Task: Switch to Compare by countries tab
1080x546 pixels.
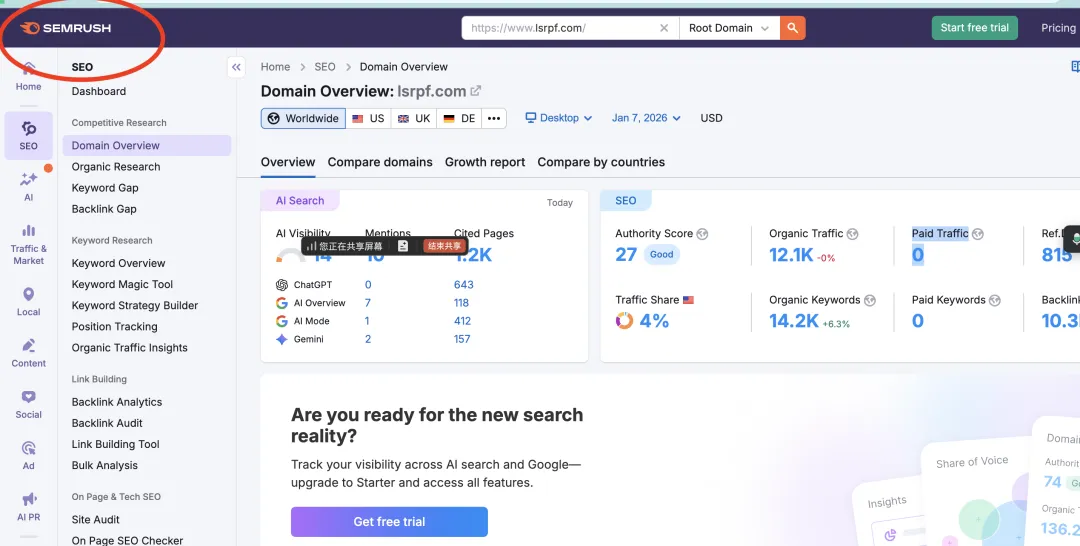Action: pos(601,162)
